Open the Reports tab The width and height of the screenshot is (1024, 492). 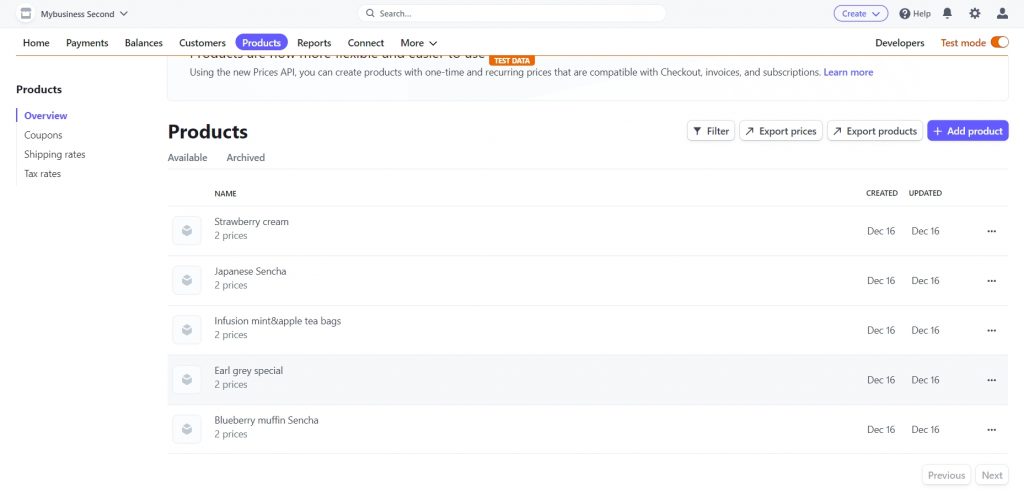(314, 42)
